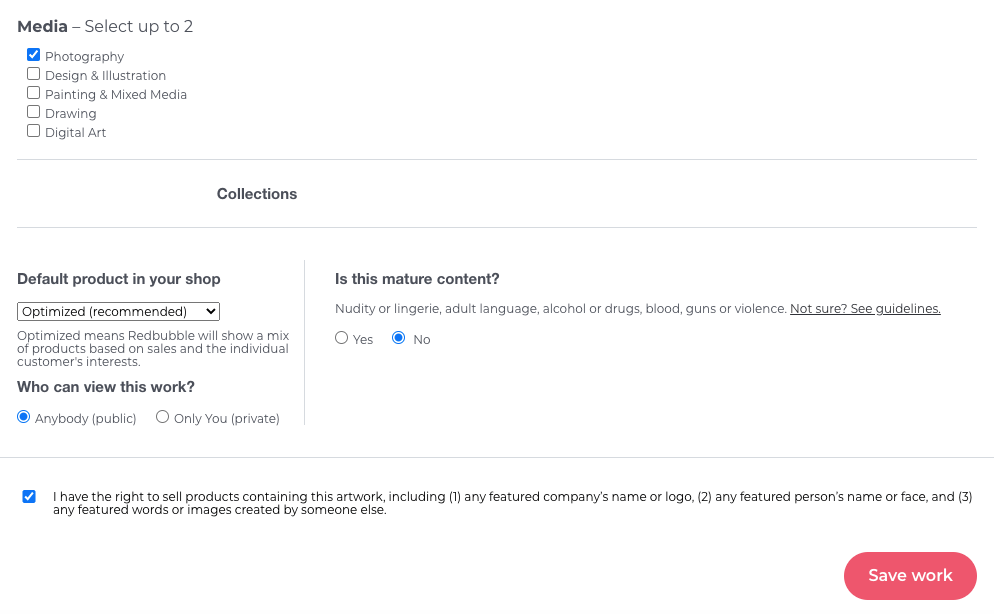Click the 'Design & Illustration' label text
The height and width of the screenshot is (614, 994).
pyautogui.click(x=105, y=76)
